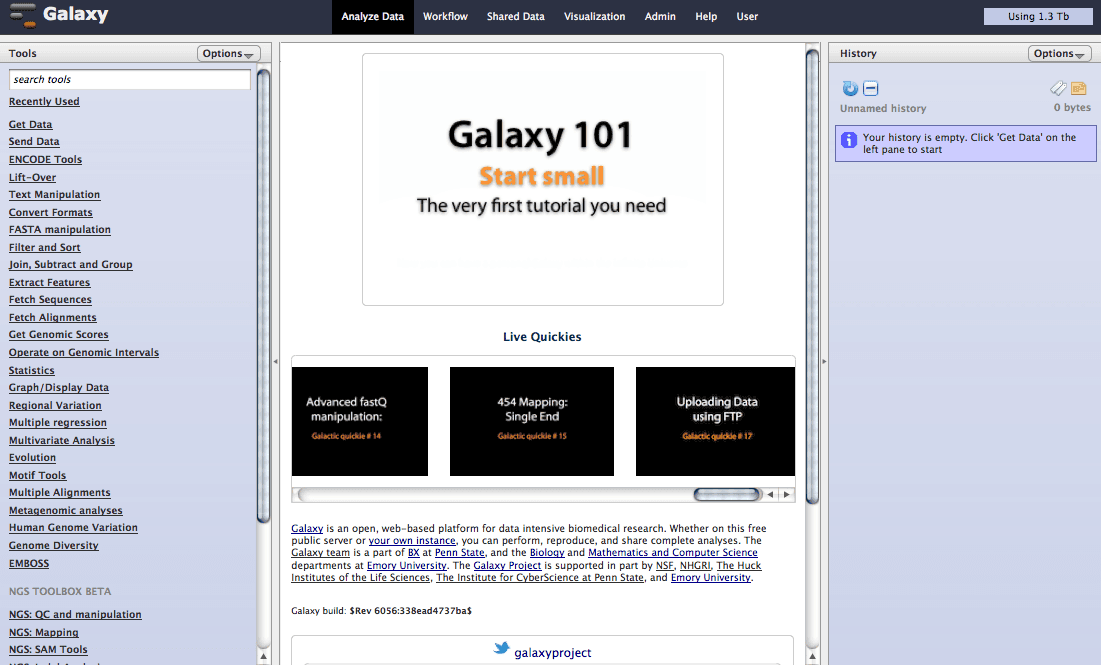Collapse all datasets with the minus icon
This screenshot has height=665, width=1101.
871,88
